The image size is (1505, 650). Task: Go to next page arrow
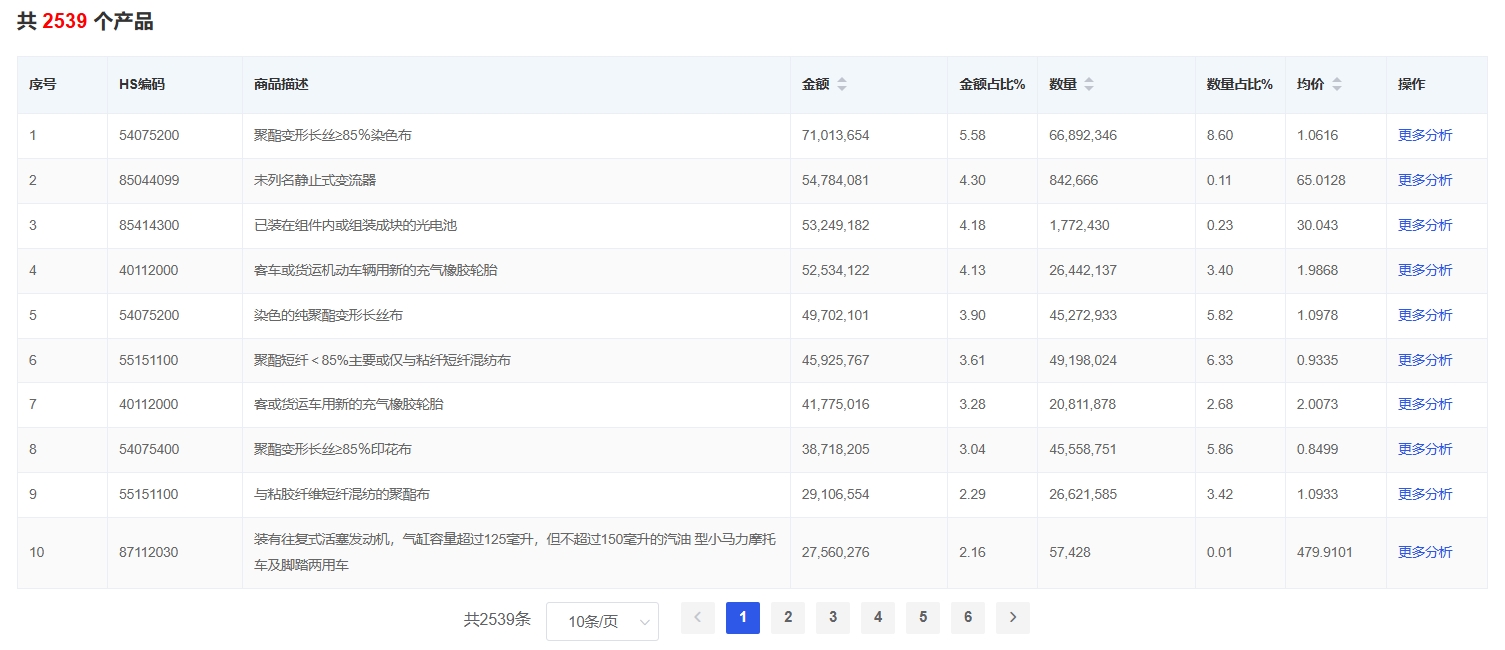point(1012,618)
